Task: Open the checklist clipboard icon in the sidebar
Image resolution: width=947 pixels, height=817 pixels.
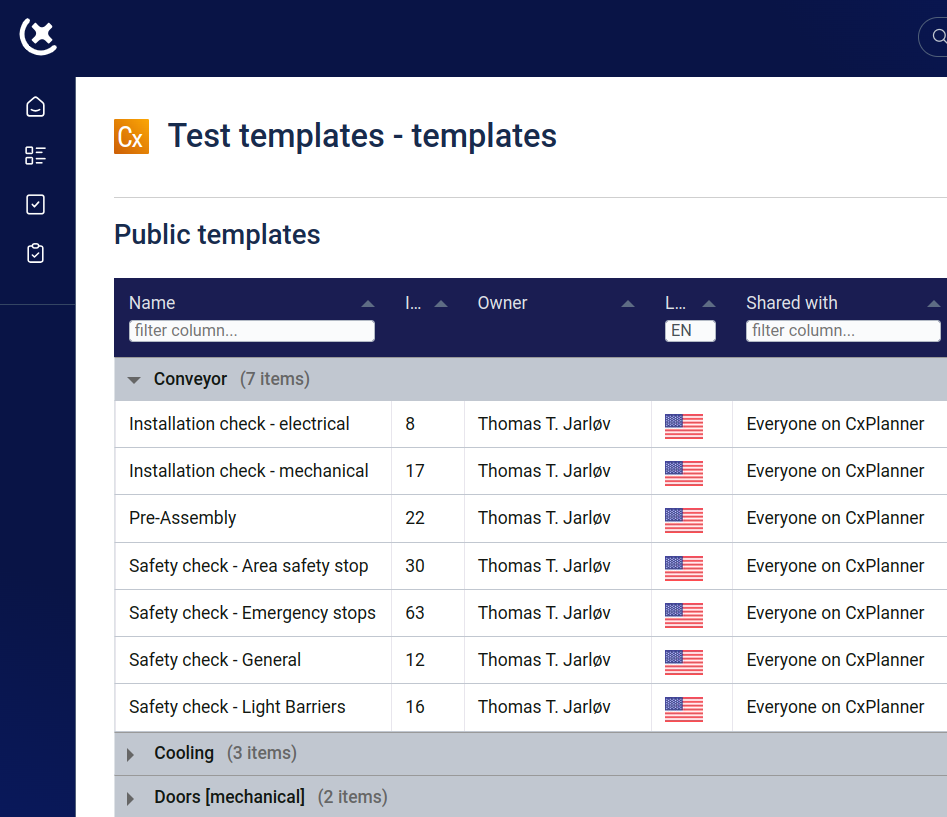Action: pos(35,253)
